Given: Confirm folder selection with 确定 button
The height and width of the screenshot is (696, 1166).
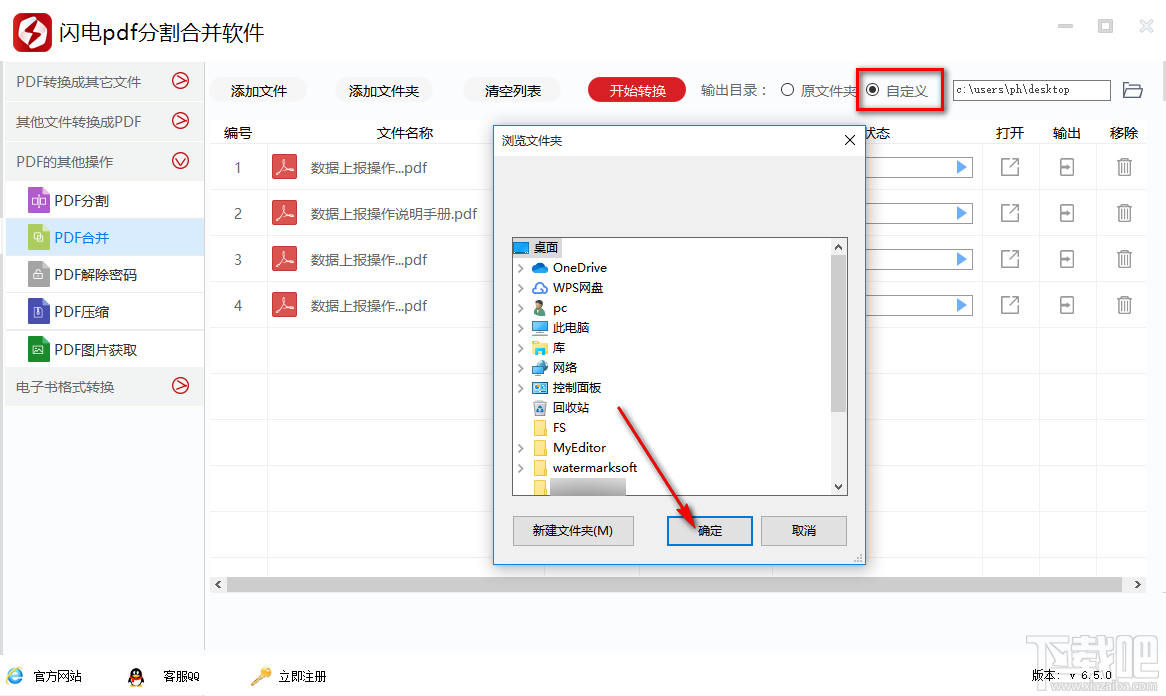Looking at the screenshot, I should coord(709,531).
